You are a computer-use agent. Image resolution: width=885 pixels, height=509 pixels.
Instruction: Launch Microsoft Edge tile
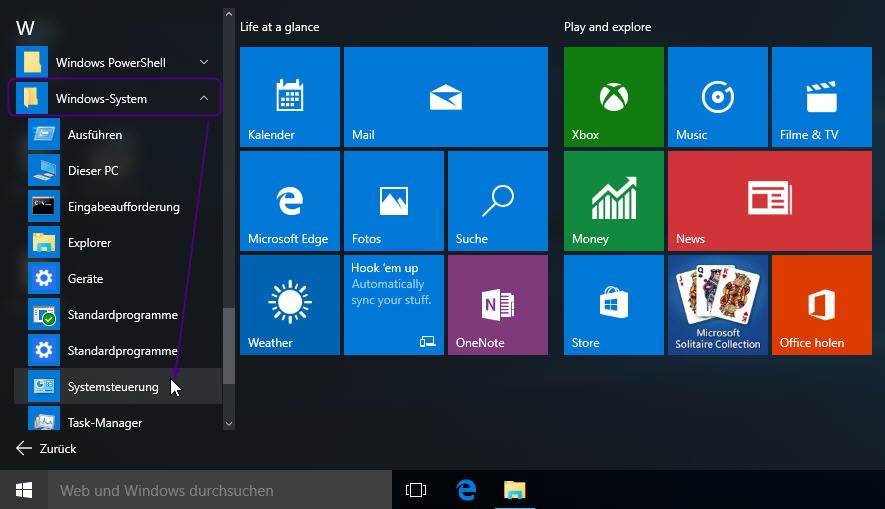(x=290, y=200)
